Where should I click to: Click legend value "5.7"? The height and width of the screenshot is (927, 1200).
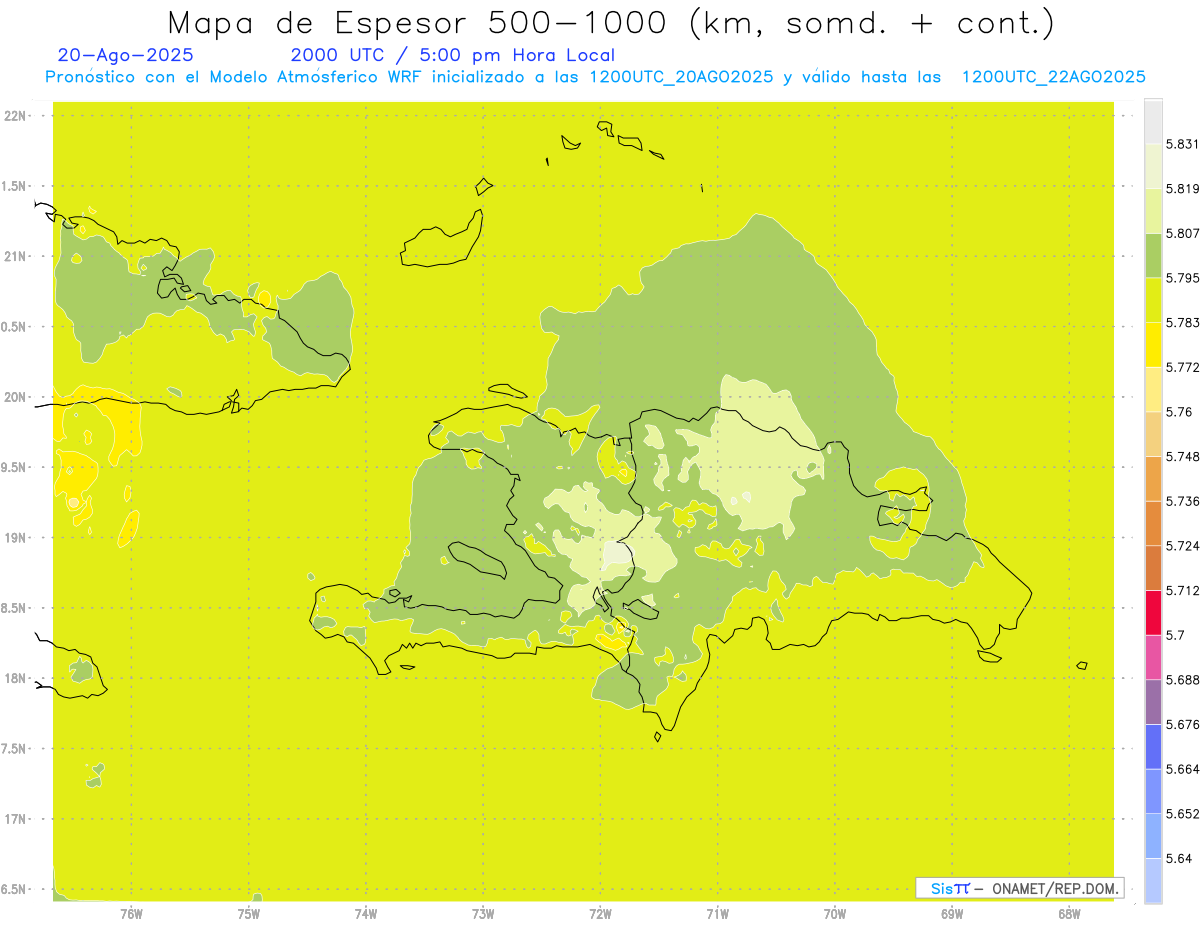1176,635
